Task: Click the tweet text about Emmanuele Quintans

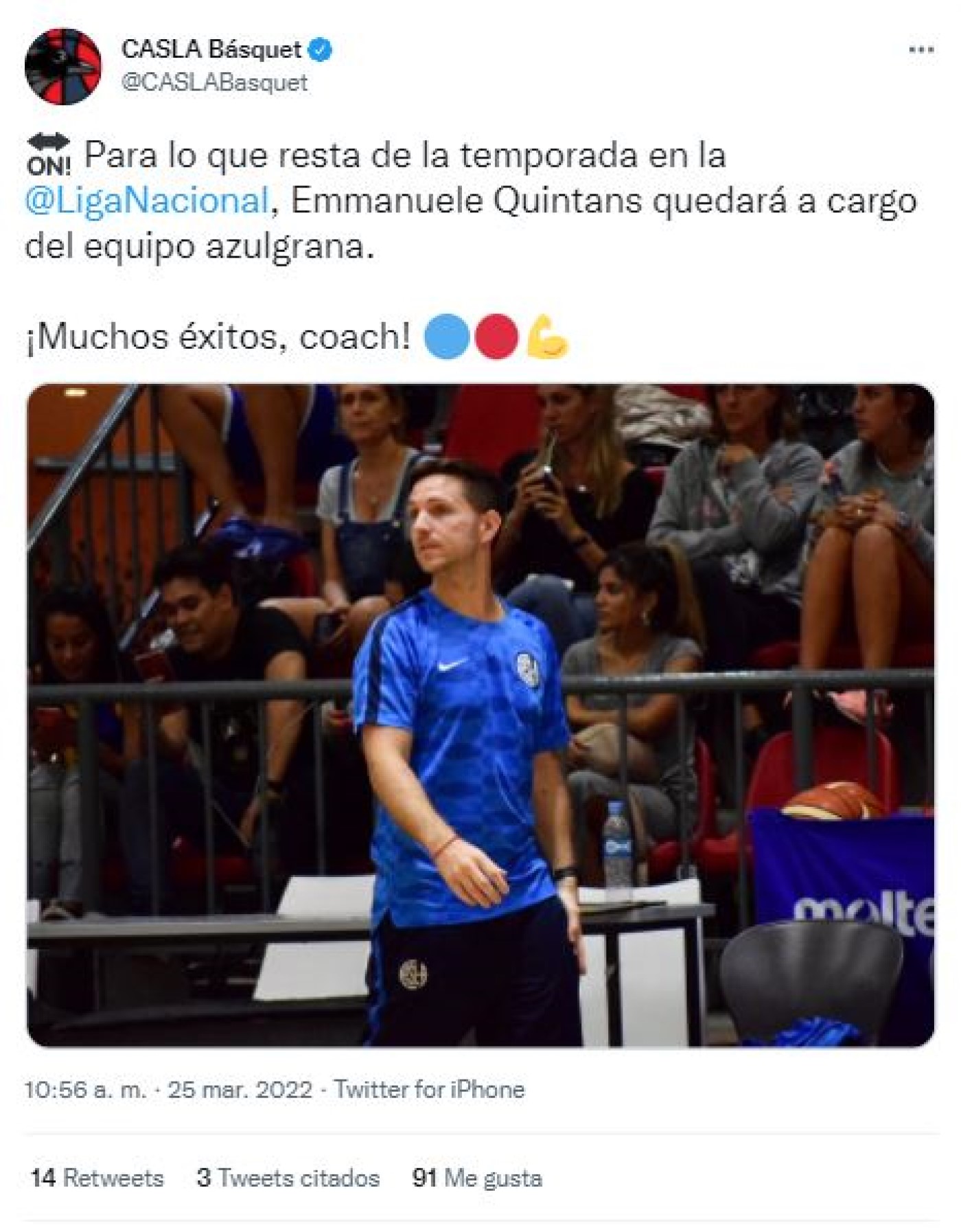Action: (x=471, y=201)
